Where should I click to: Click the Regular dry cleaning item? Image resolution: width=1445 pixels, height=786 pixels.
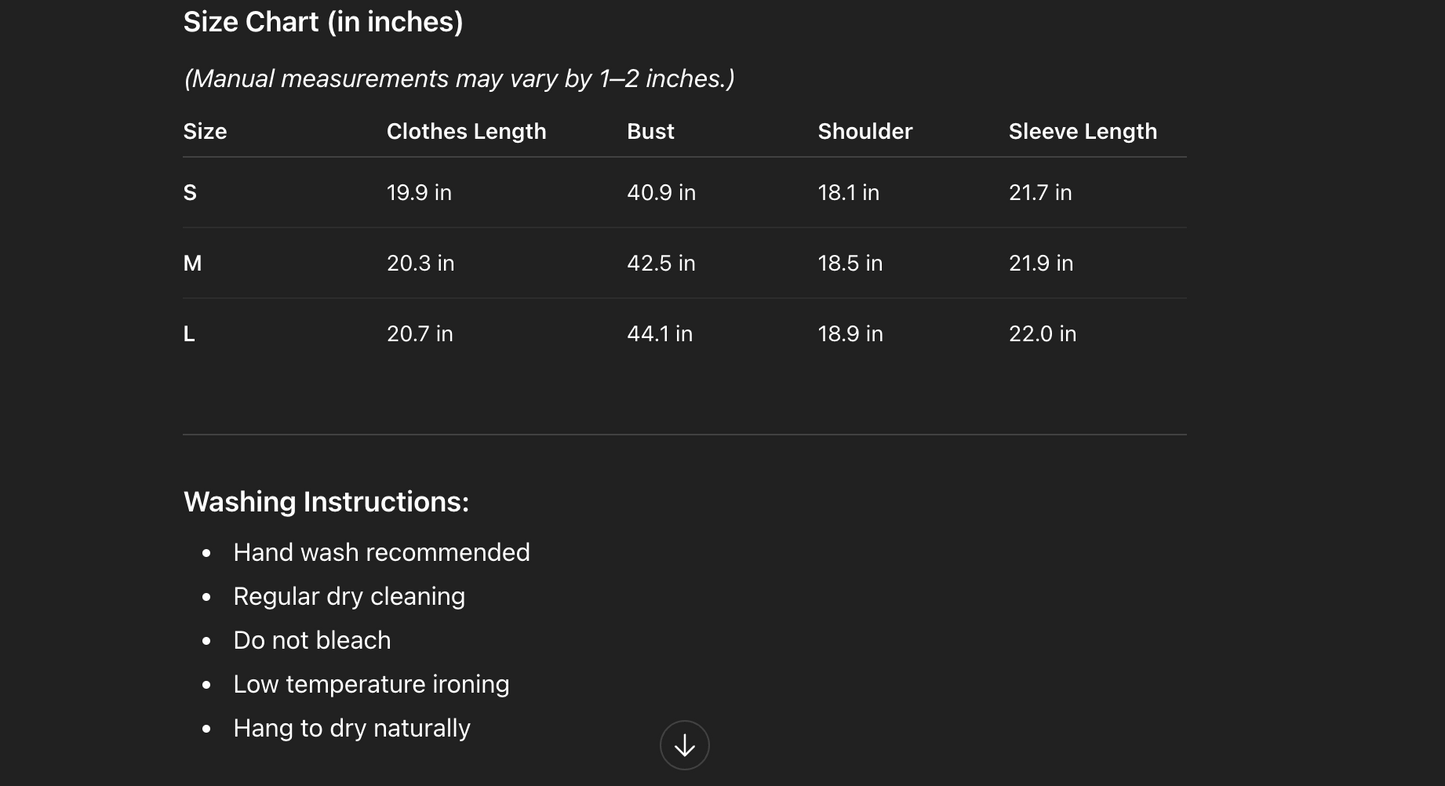tap(349, 597)
